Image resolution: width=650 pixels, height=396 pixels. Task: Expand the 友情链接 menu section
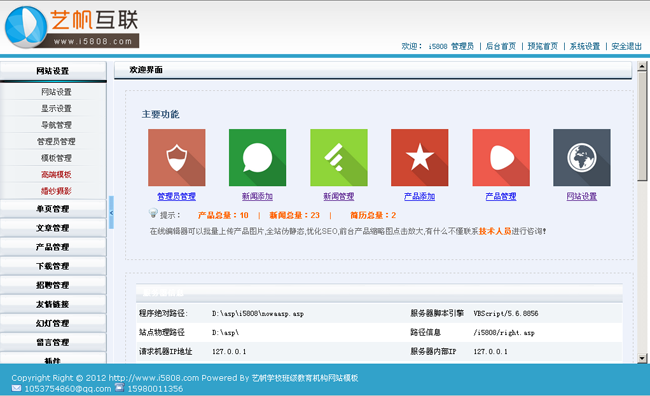53,304
